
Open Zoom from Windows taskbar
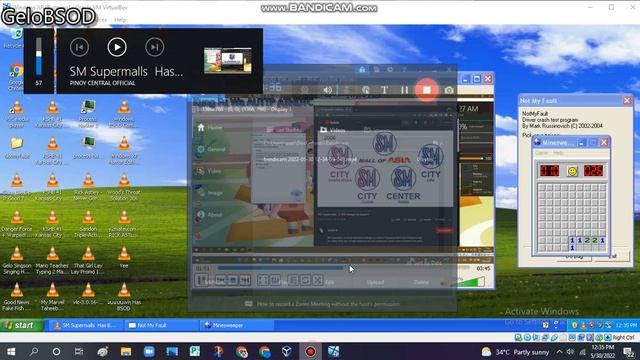coord(149,351)
